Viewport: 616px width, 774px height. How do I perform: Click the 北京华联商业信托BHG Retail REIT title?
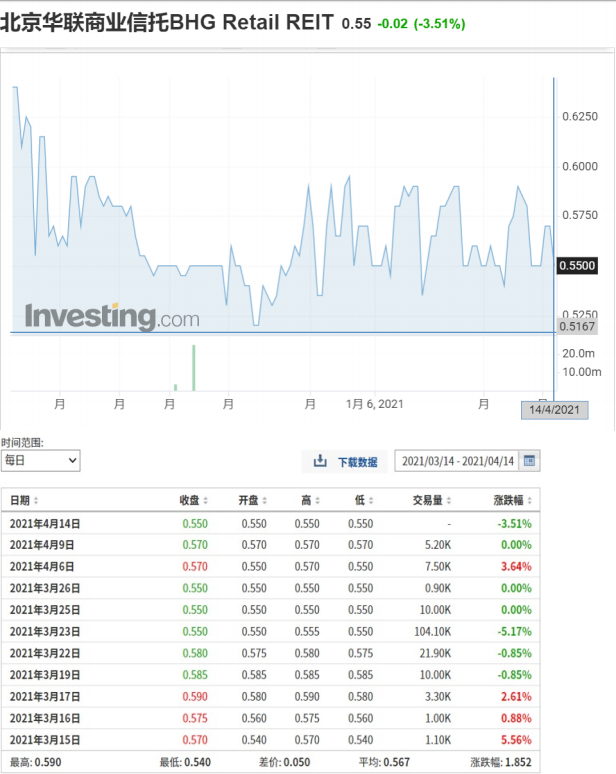tap(167, 23)
